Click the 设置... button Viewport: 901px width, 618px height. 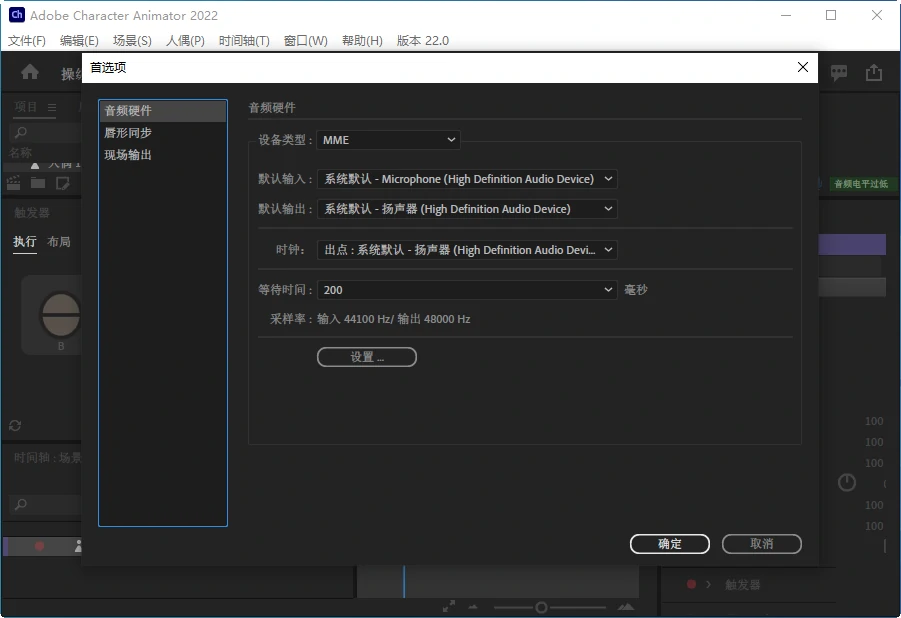coord(367,357)
